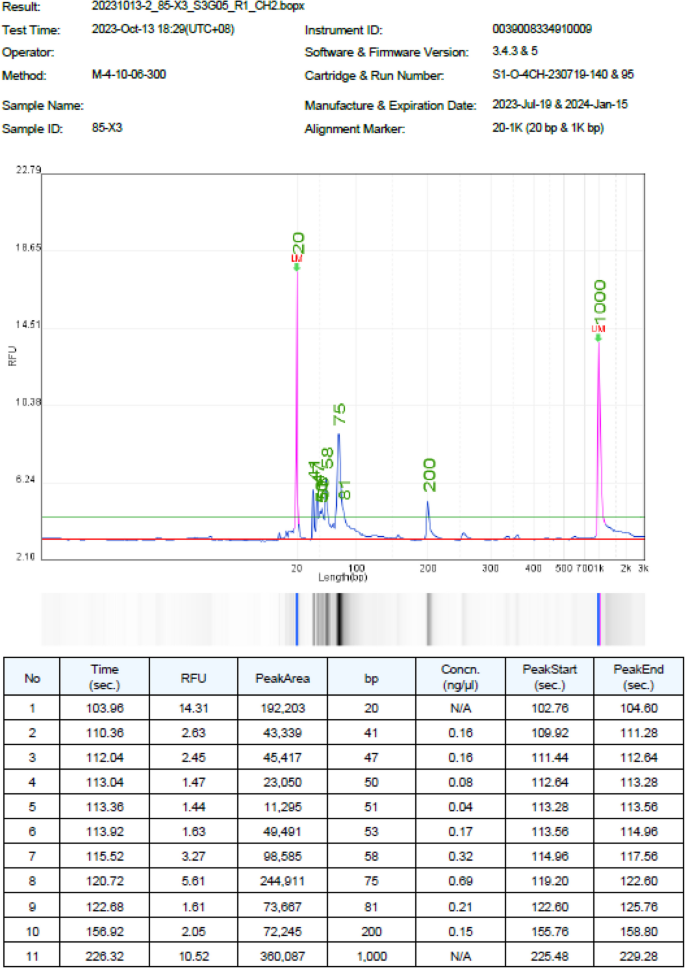This screenshot has width=685, height=968.
Task: Click the blue lower marker band in gel image
Action: [297, 619]
